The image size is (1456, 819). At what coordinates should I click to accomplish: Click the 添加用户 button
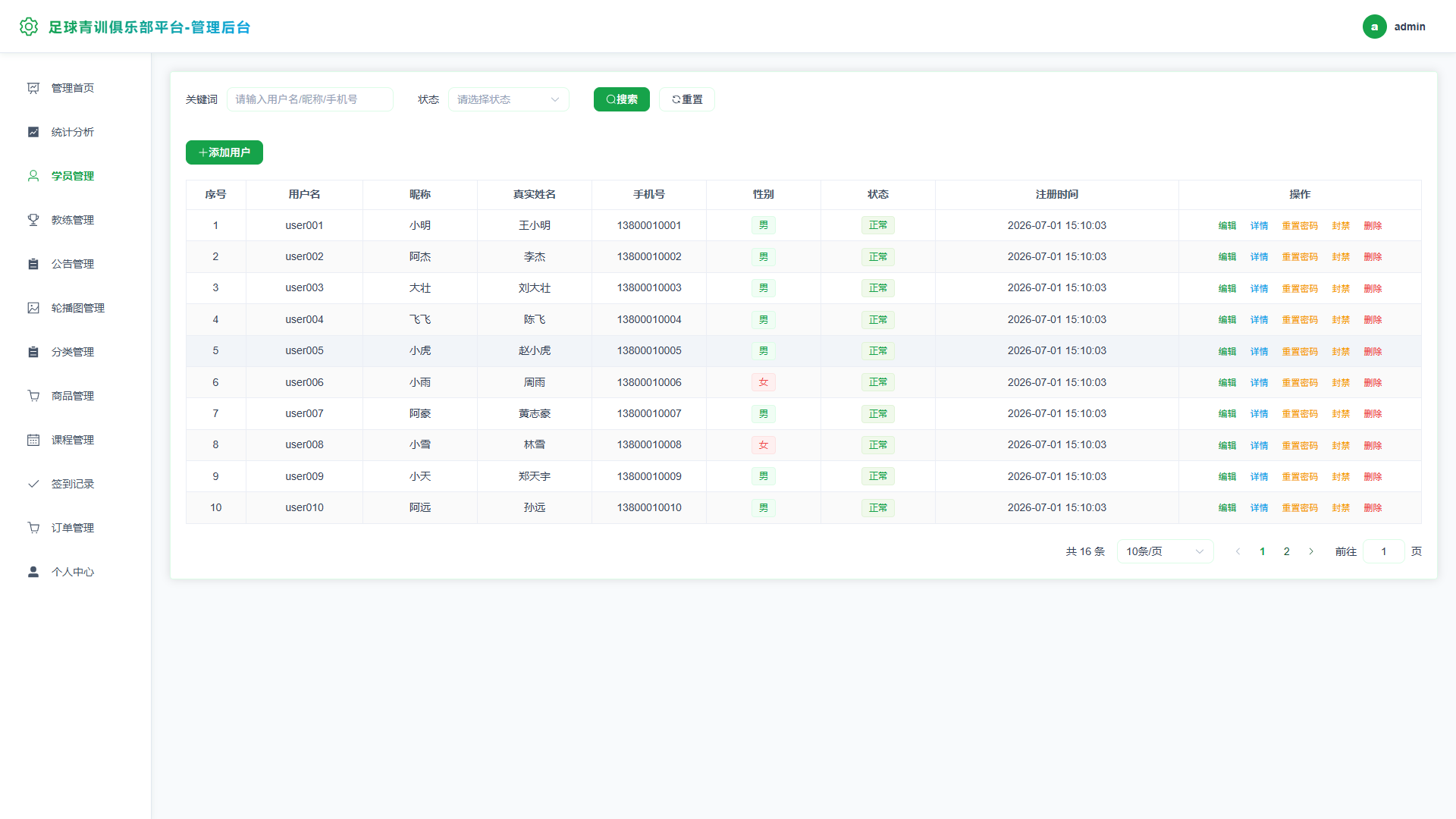pyautogui.click(x=224, y=152)
